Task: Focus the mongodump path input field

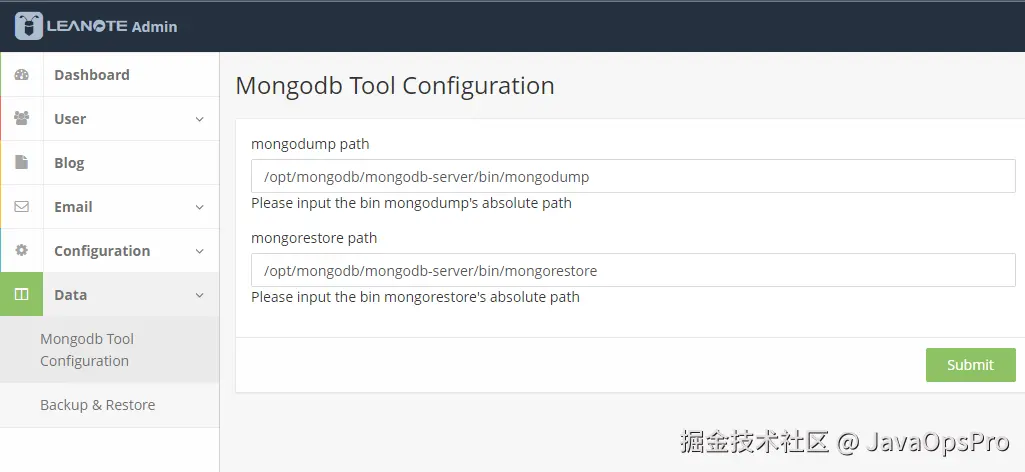Action: [x=633, y=177]
